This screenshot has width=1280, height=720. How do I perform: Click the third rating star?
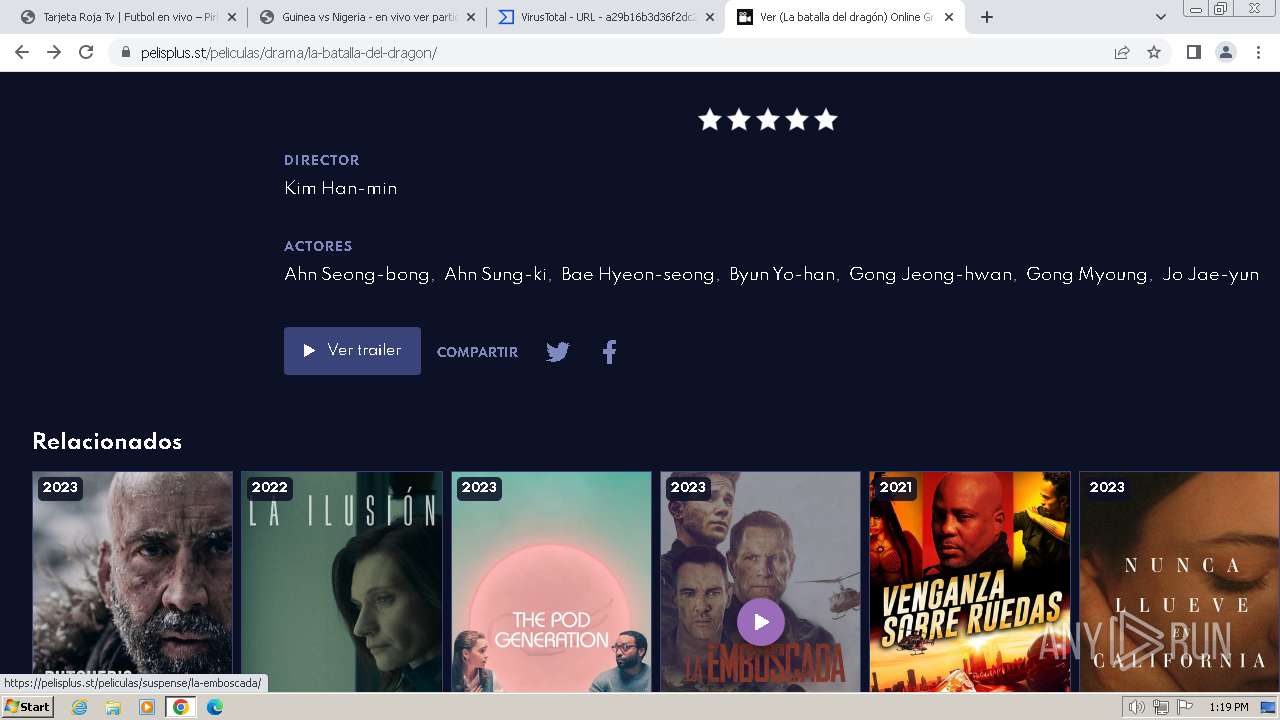pos(768,120)
